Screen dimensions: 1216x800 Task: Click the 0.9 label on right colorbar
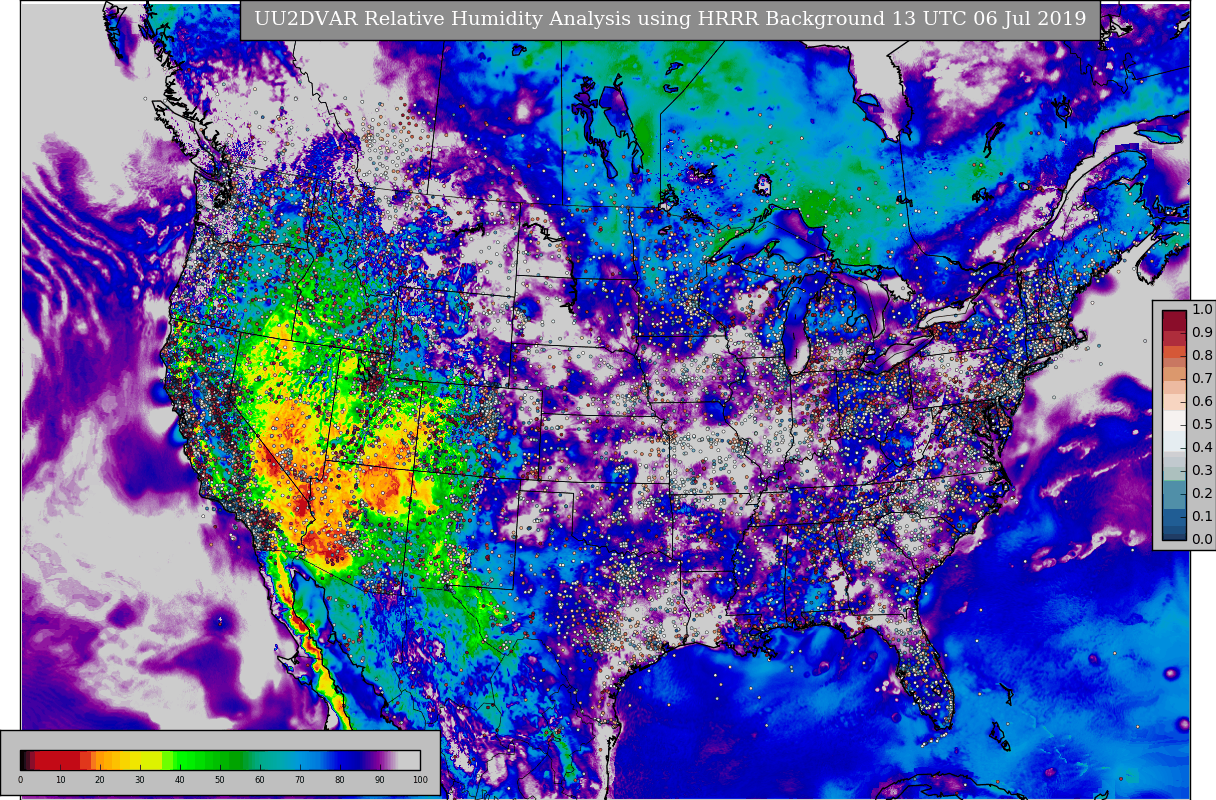coord(1202,333)
